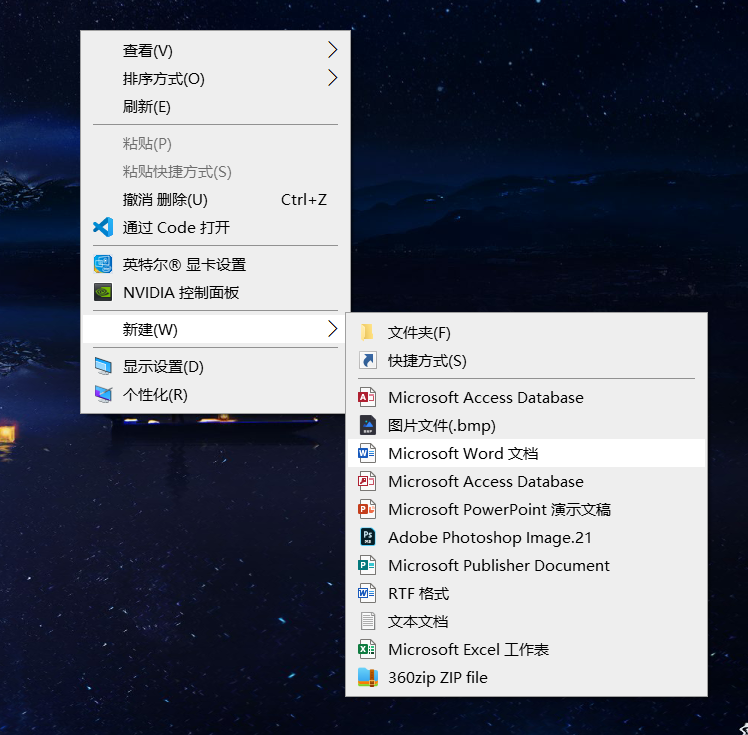Select the greyed 粘贴(P) entry
Viewport: 748px width, 735px height.
pyautogui.click(x=216, y=143)
